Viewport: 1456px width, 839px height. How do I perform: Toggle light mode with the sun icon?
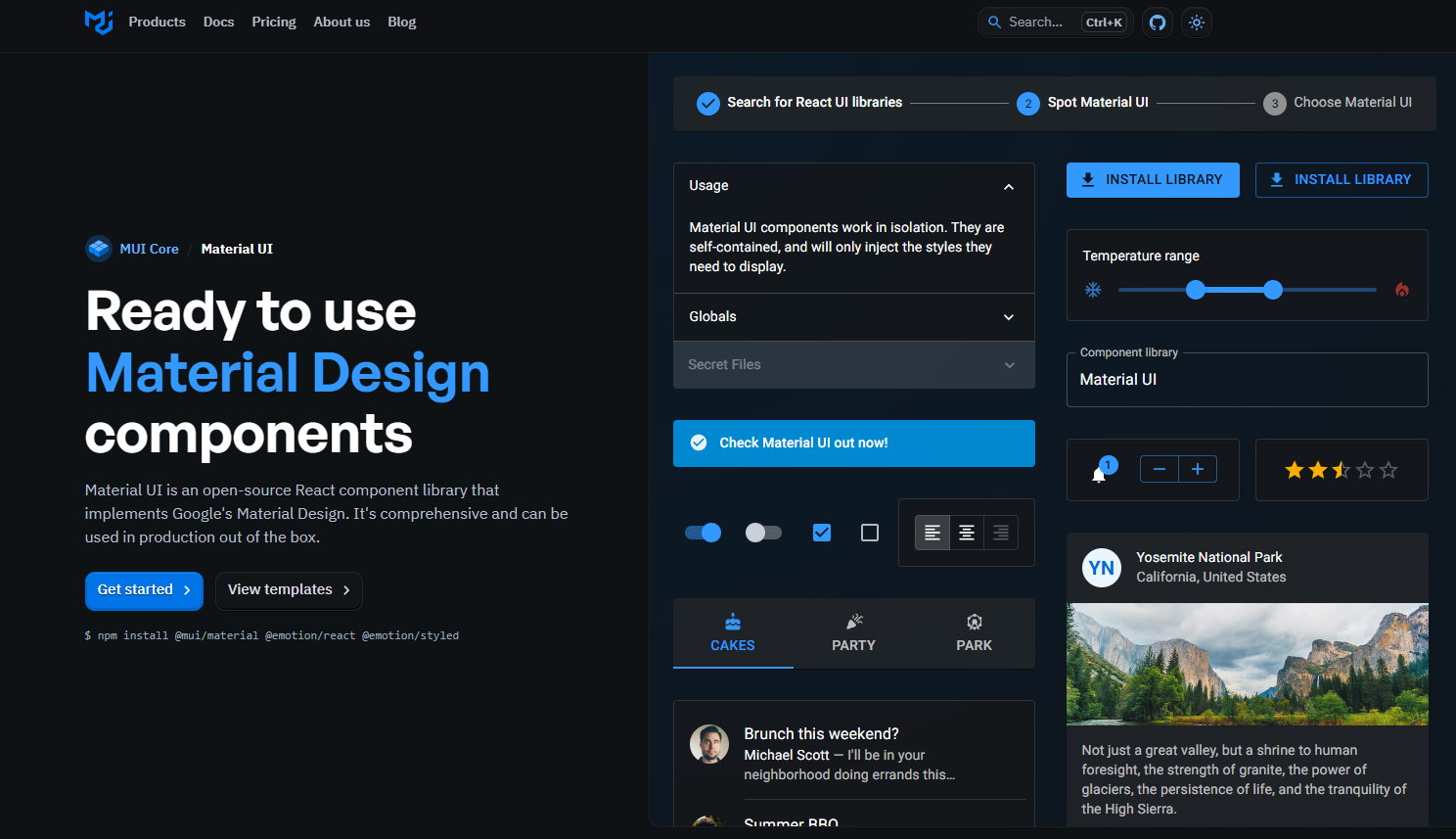click(x=1197, y=23)
